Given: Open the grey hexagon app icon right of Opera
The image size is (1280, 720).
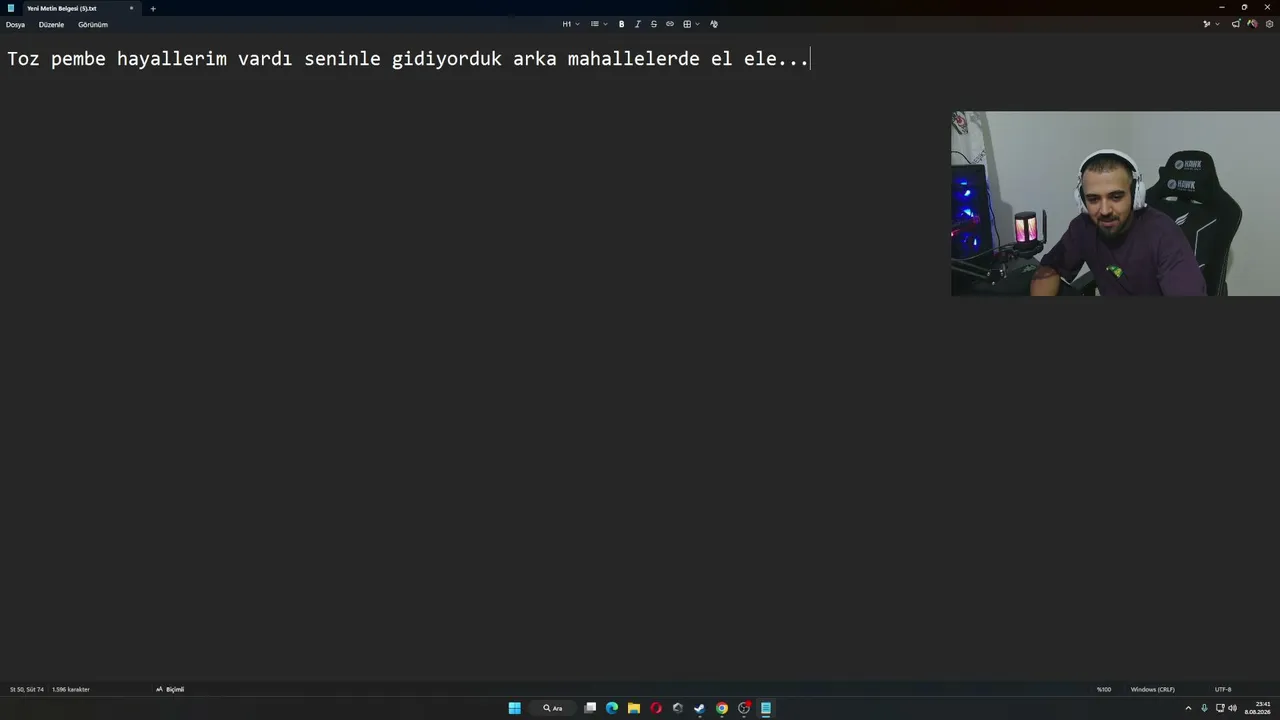Looking at the screenshot, I should coord(678,708).
